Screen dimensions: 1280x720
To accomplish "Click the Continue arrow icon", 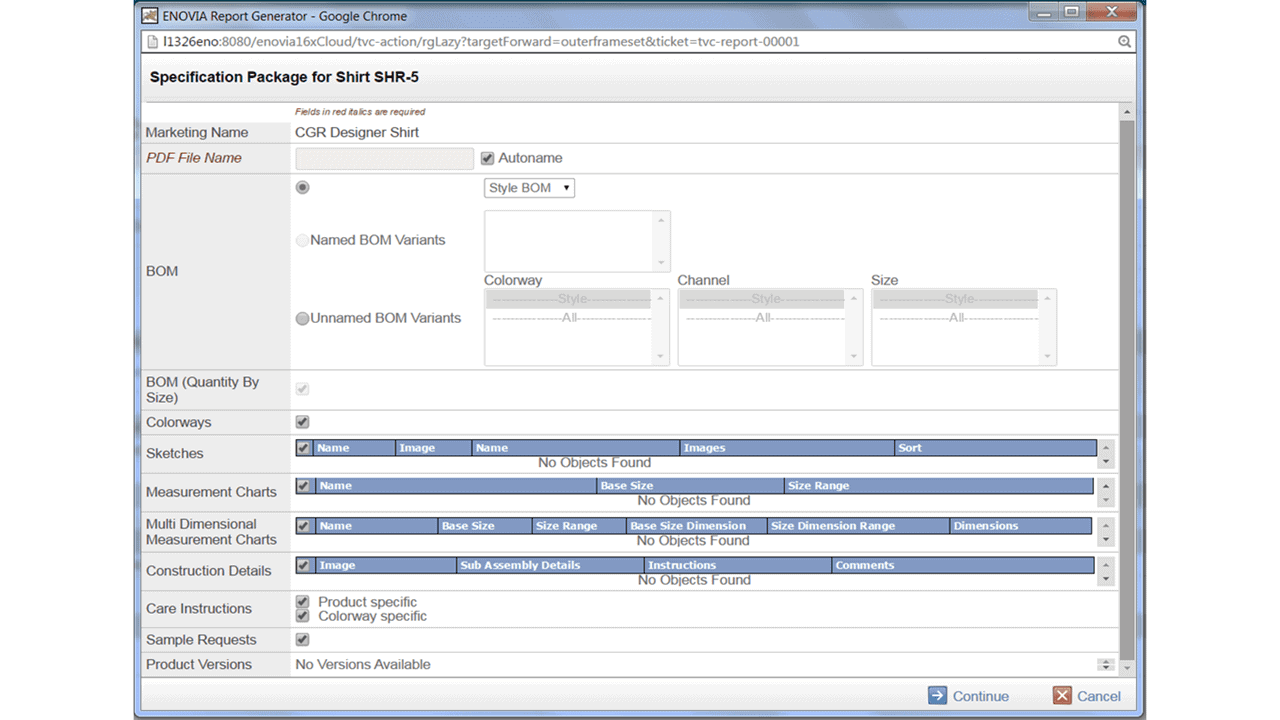I will (x=937, y=696).
